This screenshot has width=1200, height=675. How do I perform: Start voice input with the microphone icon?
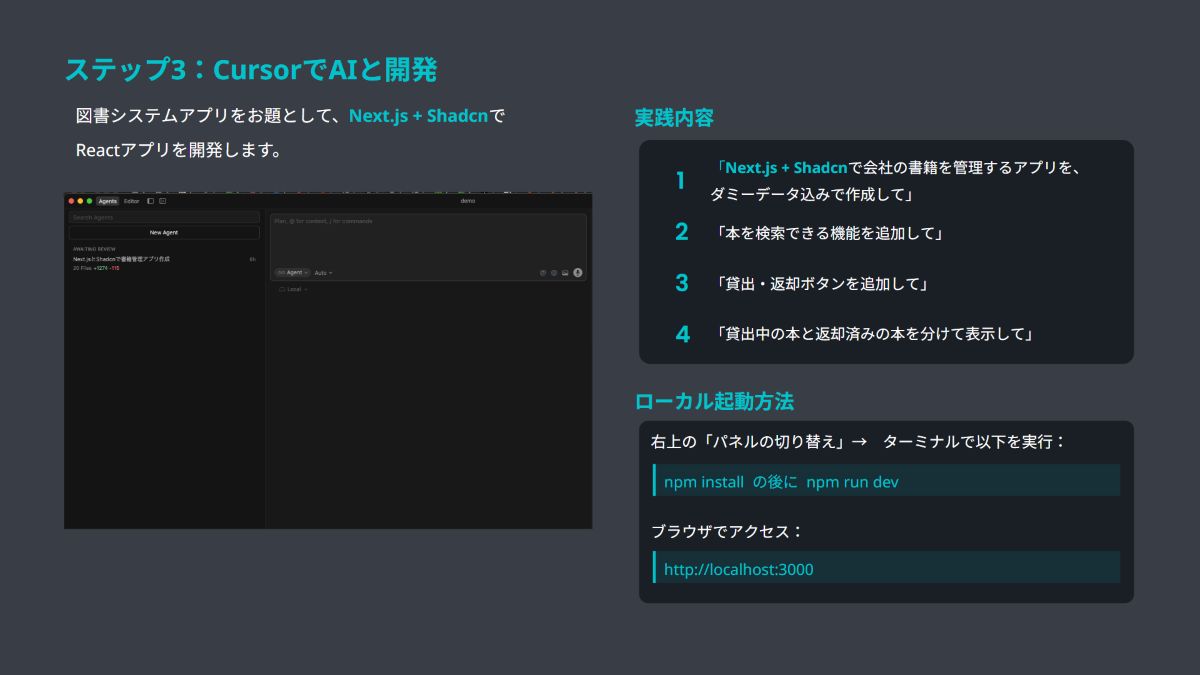pos(577,272)
